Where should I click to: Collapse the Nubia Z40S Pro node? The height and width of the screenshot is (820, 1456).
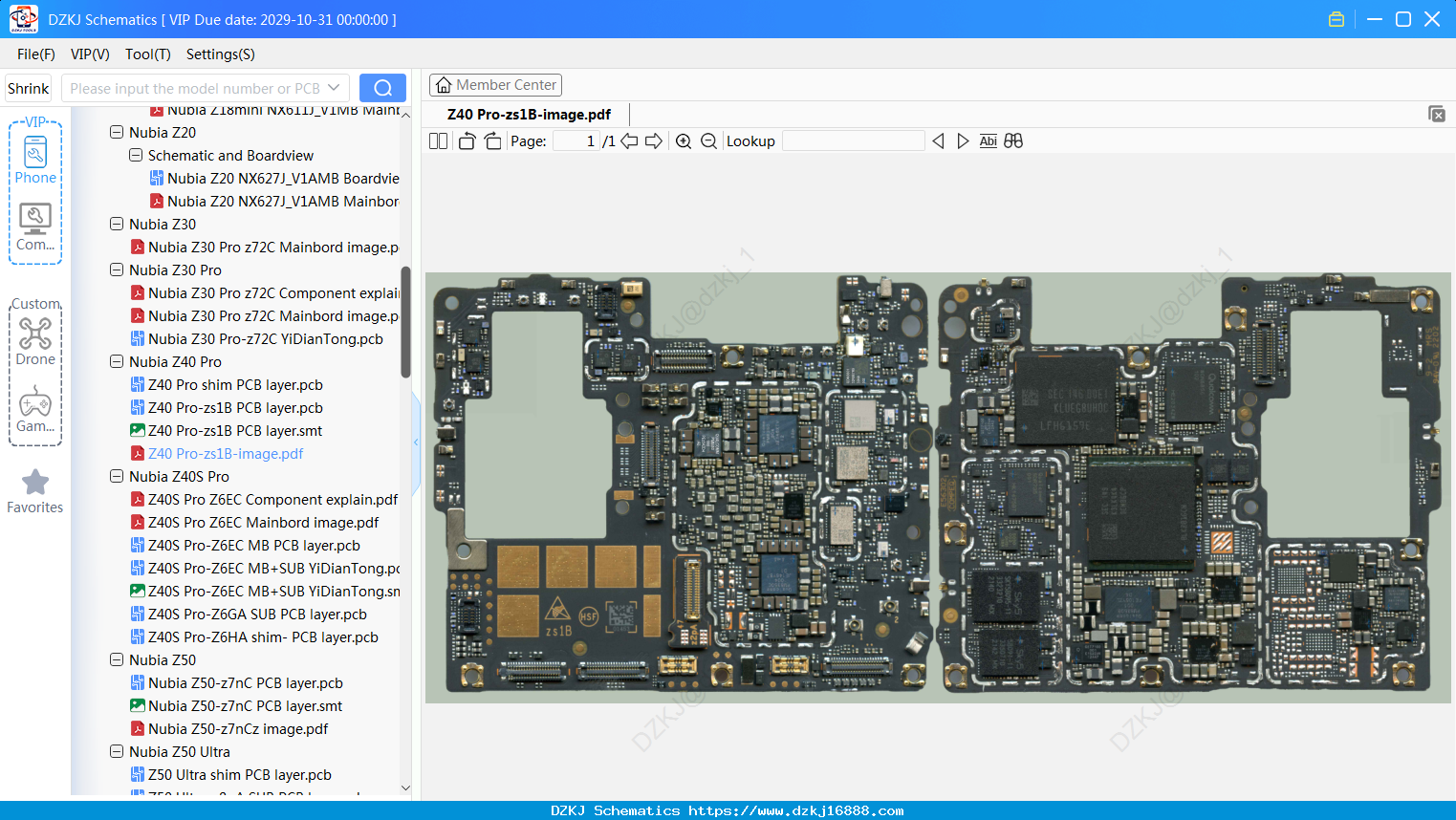coord(117,477)
